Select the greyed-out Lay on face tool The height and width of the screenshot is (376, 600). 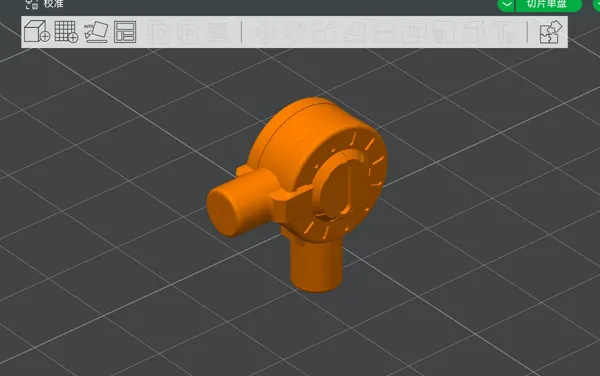click(354, 32)
